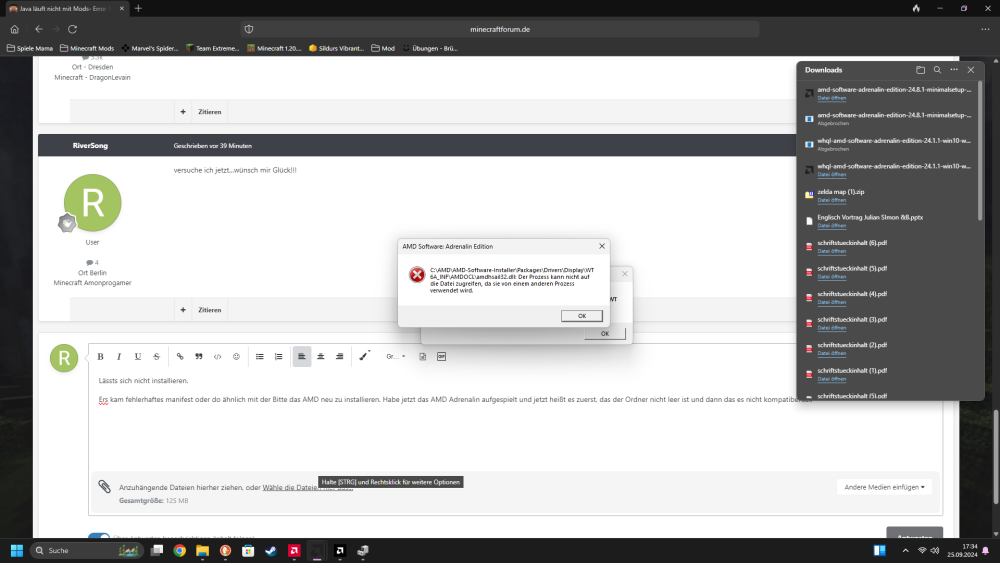This screenshot has height=563, width=1000.
Task: Search downloads in the Downloads panel
Action: tap(938, 70)
